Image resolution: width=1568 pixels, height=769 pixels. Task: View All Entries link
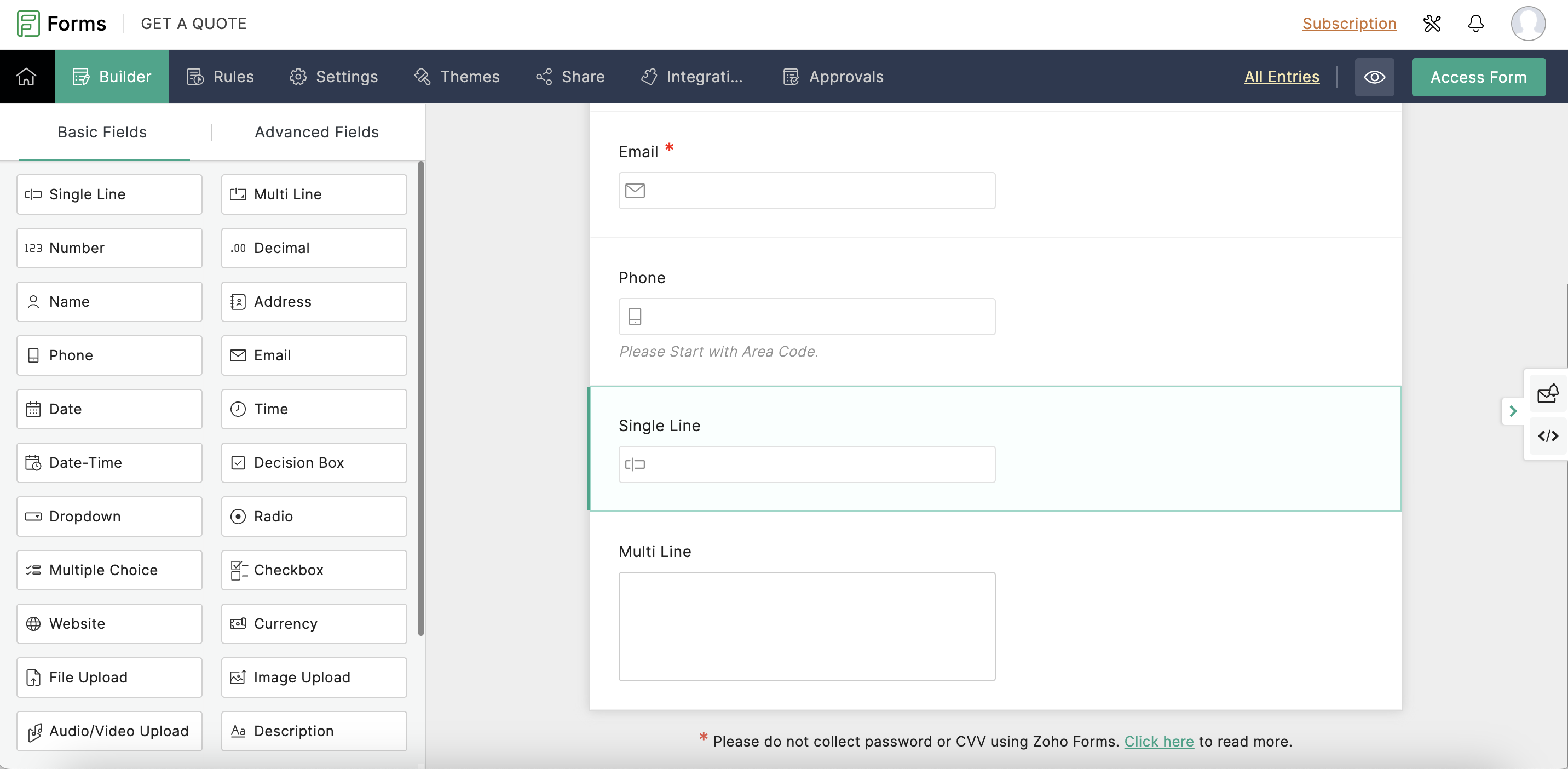[1281, 77]
